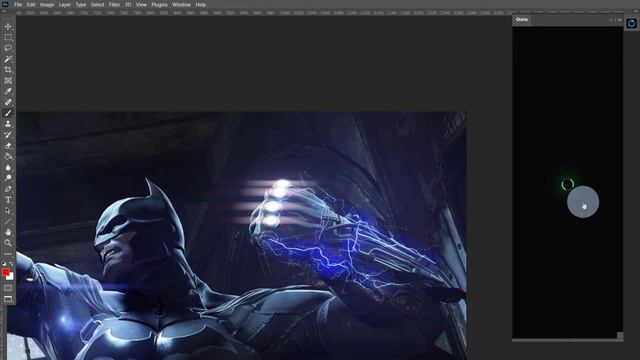Select the Zoom tool
Image resolution: width=640 pixels, height=360 pixels.
[x=8, y=243]
